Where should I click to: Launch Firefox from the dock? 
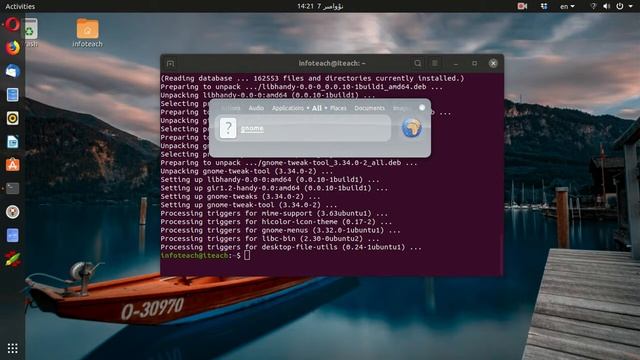(13, 48)
